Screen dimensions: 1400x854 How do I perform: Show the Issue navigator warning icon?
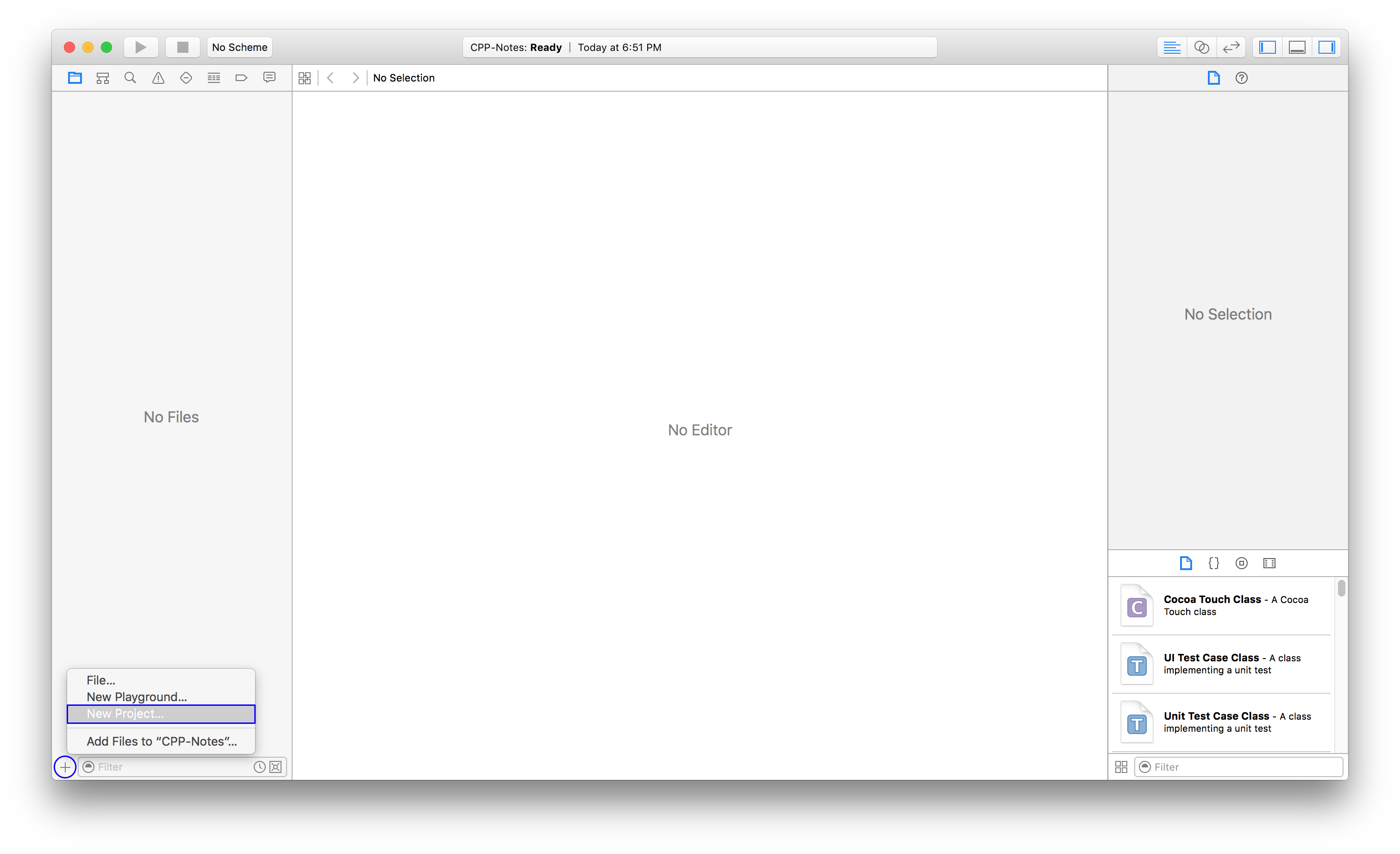pyautogui.click(x=158, y=78)
